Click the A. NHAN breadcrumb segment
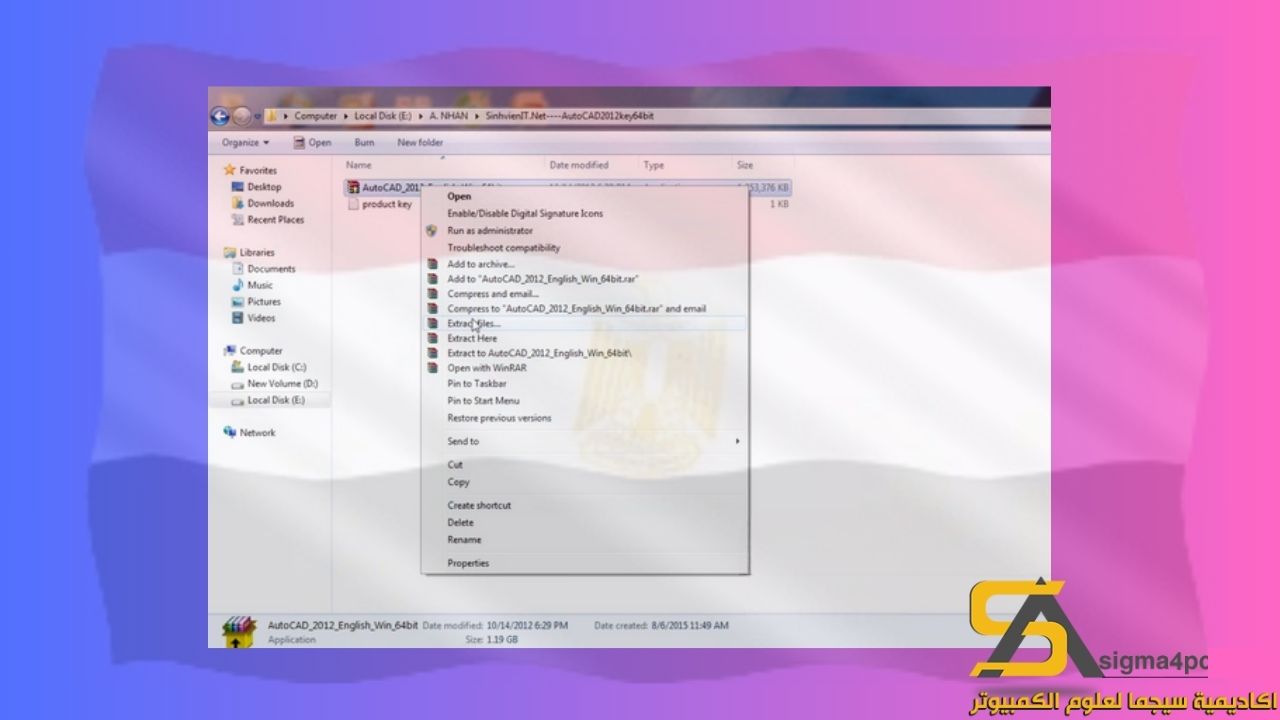This screenshot has height=720, width=1280. tap(448, 116)
